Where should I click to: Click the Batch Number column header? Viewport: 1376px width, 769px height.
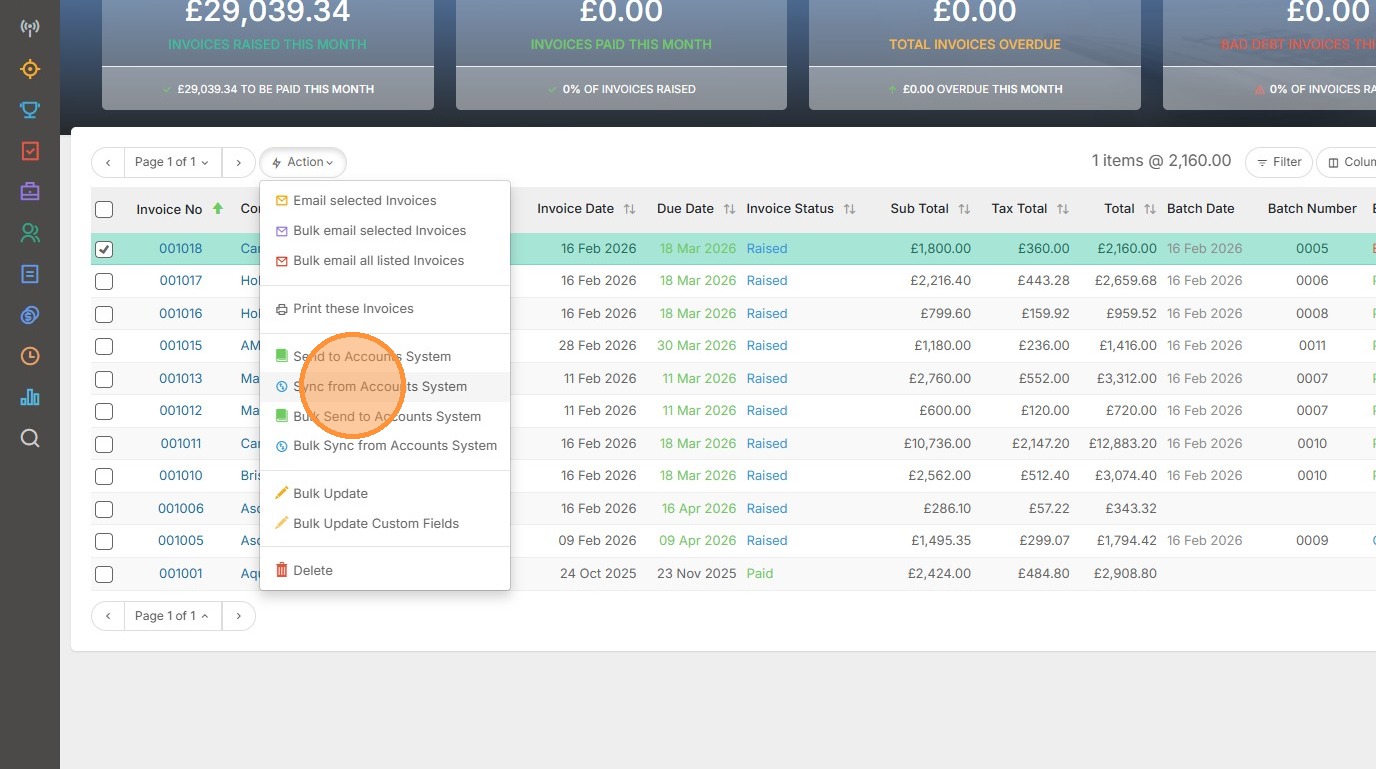(x=1312, y=209)
